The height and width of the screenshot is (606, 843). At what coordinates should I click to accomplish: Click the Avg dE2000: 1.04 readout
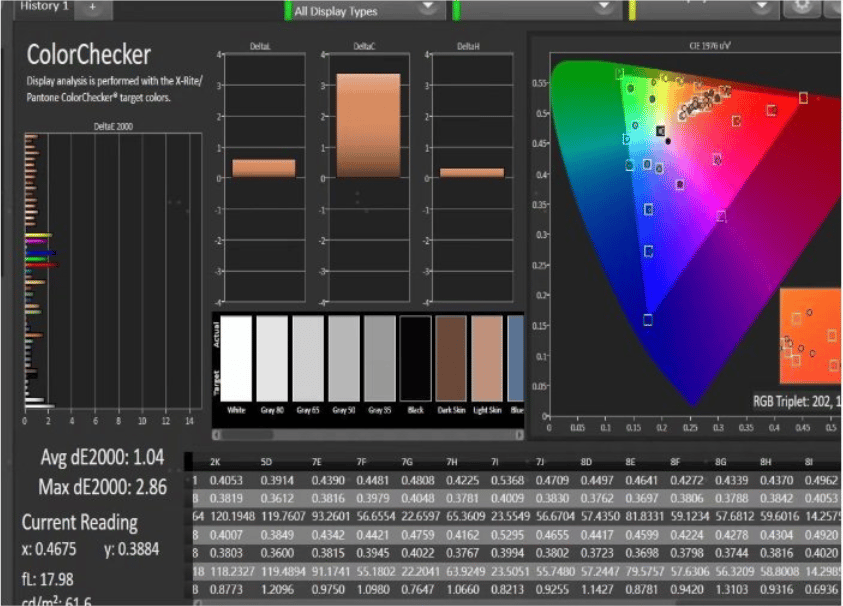tap(102, 458)
